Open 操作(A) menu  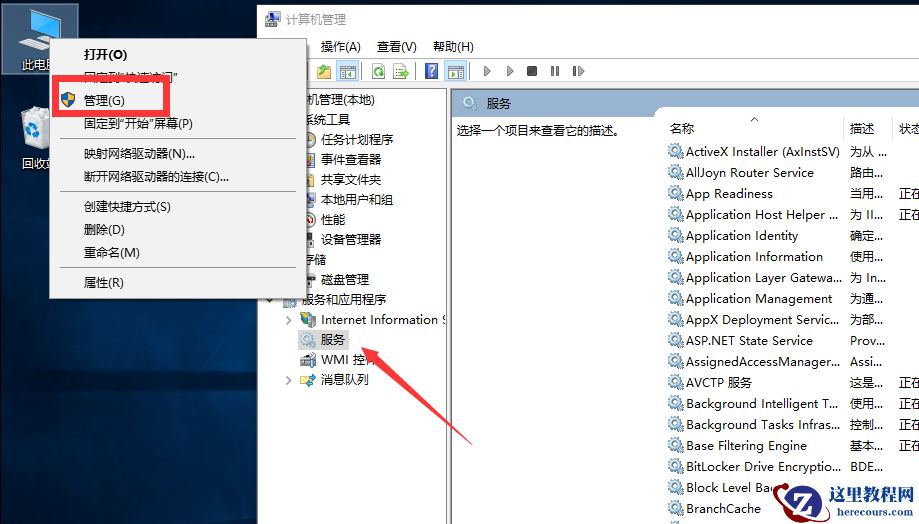(341, 47)
